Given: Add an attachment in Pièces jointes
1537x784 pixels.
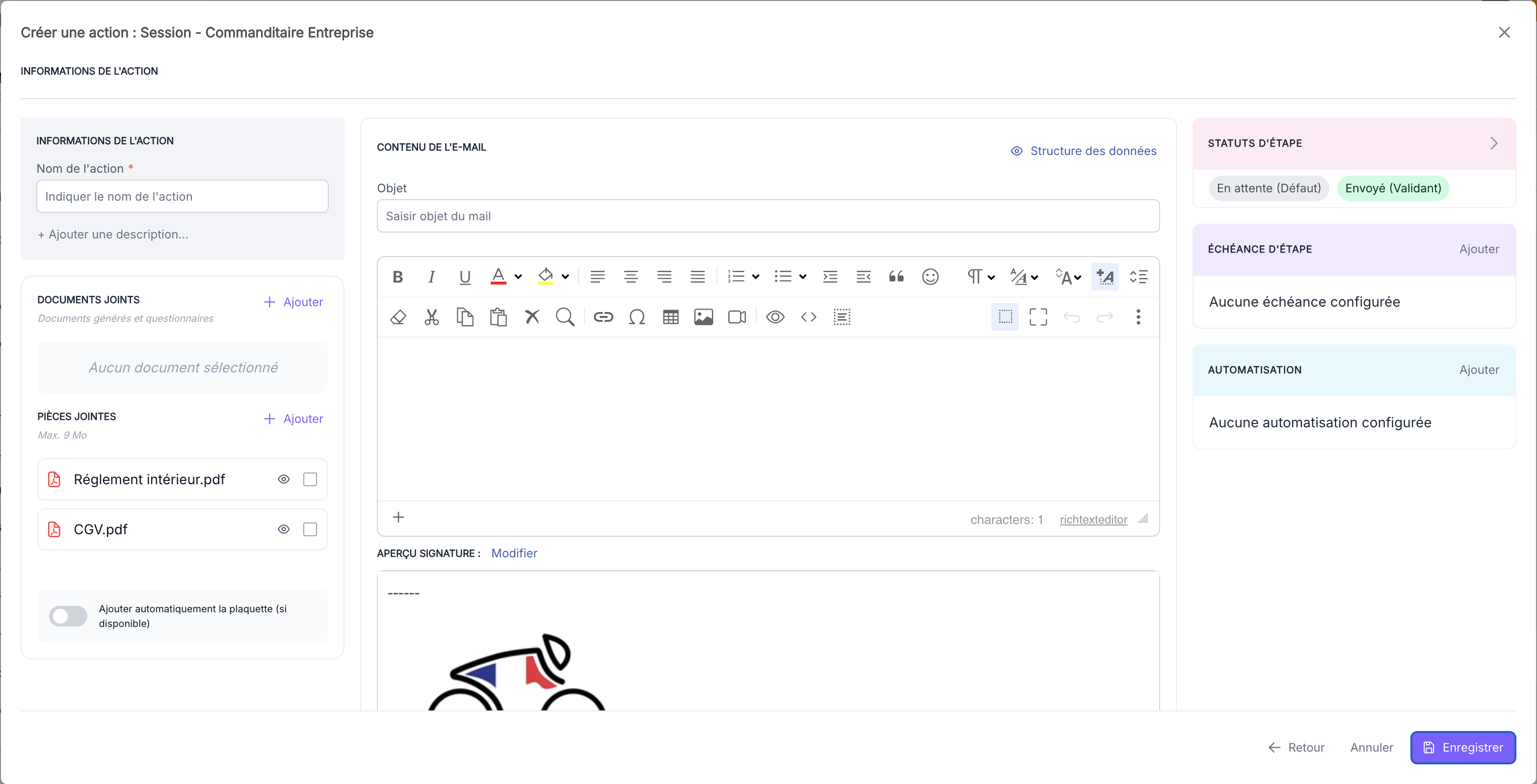Looking at the screenshot, I should (x=293, y=419).
